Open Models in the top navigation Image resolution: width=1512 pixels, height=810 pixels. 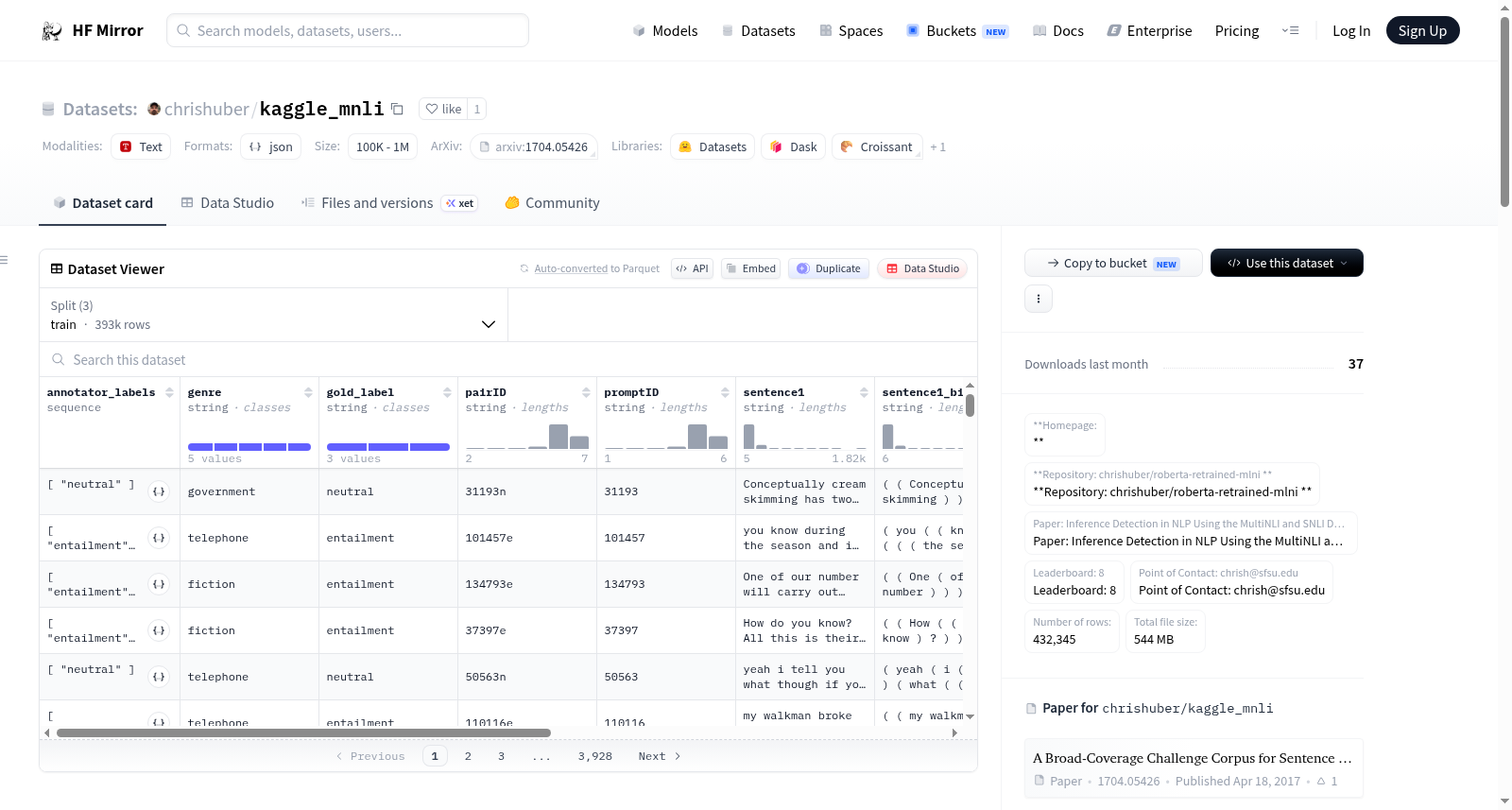665,30
